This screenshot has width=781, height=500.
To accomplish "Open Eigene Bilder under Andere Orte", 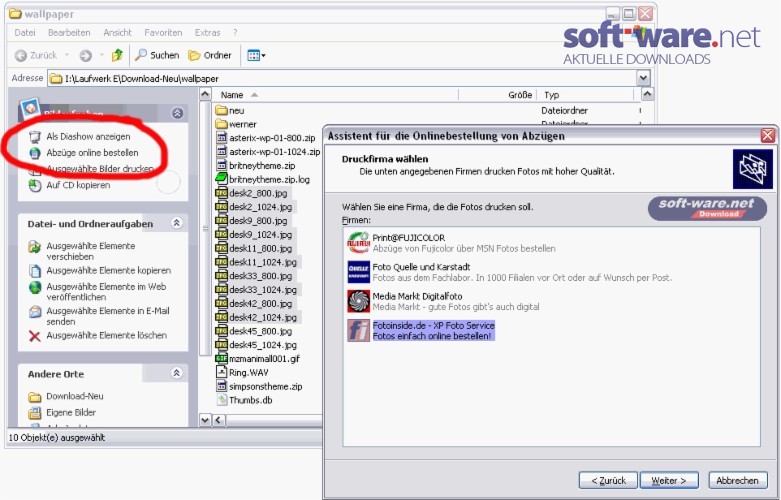I will coord(71,412).
